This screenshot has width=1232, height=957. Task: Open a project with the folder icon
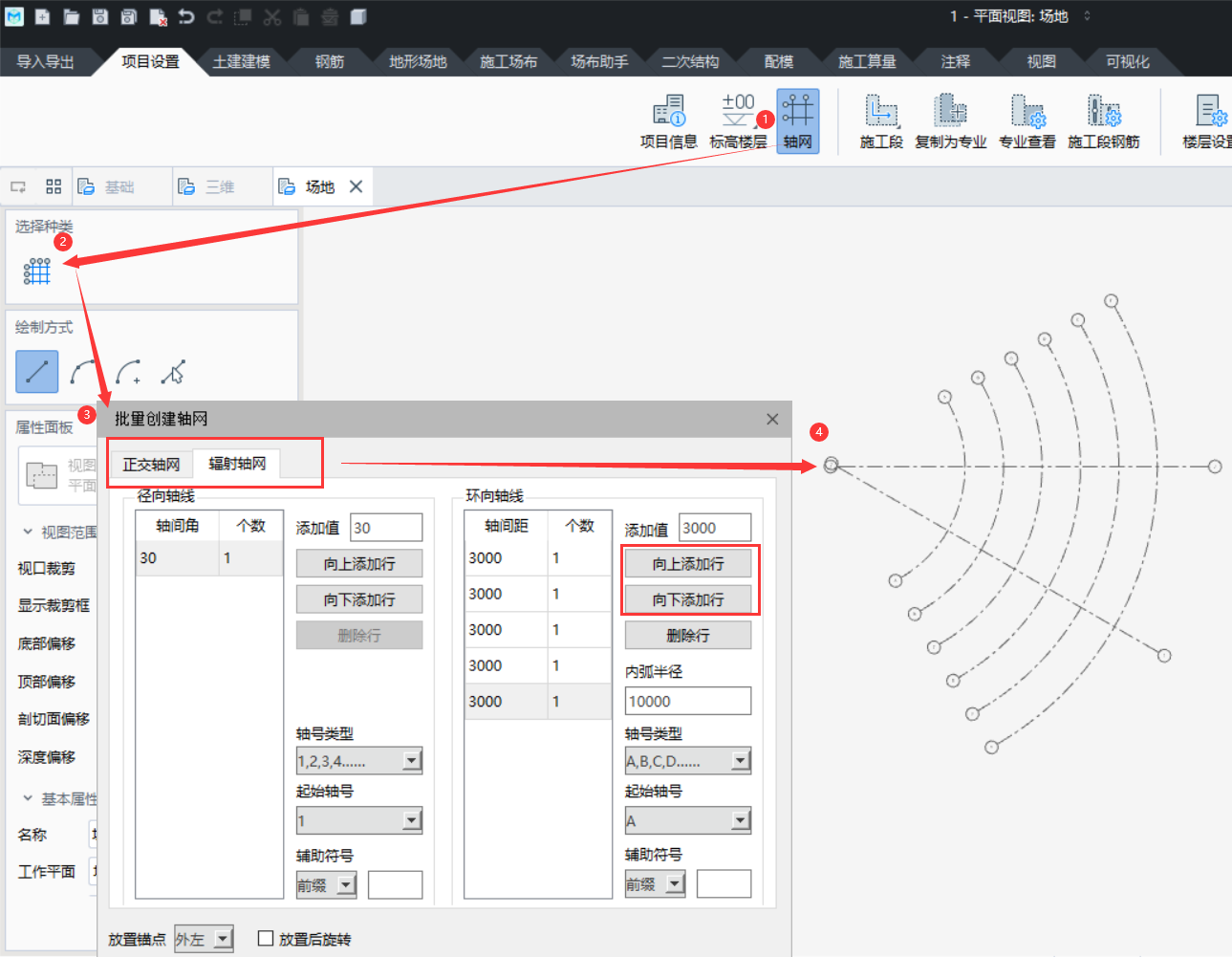pyautogui.click(x=71, y=16)
